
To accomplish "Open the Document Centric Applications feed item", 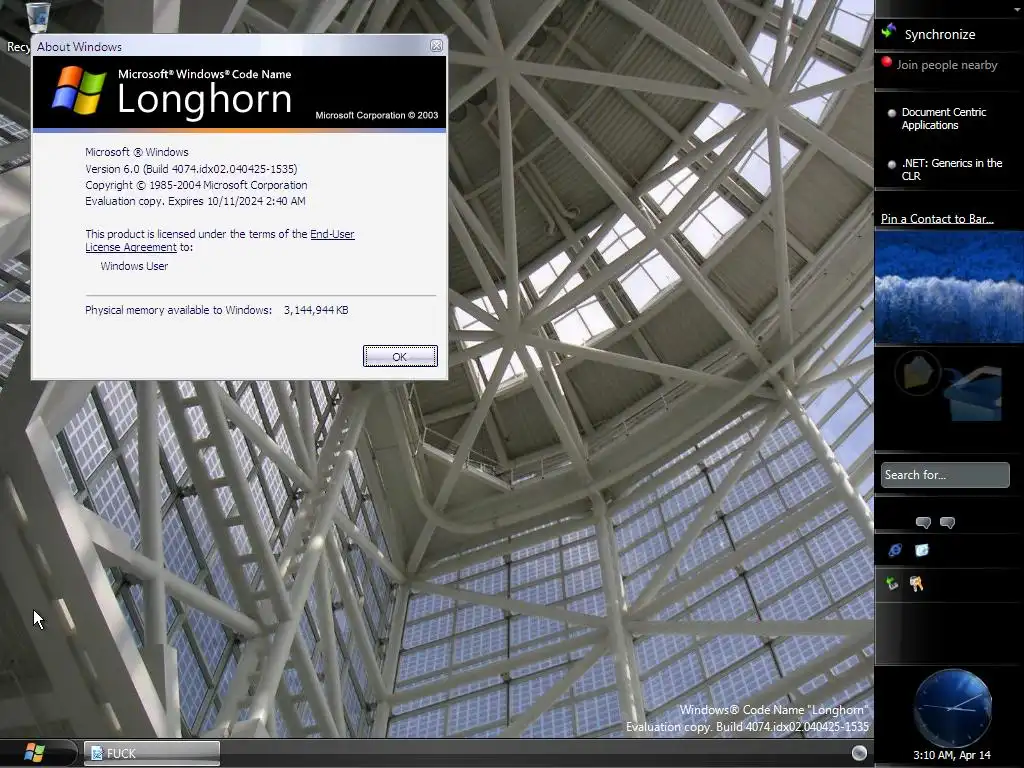I will [x=944, y=119].
